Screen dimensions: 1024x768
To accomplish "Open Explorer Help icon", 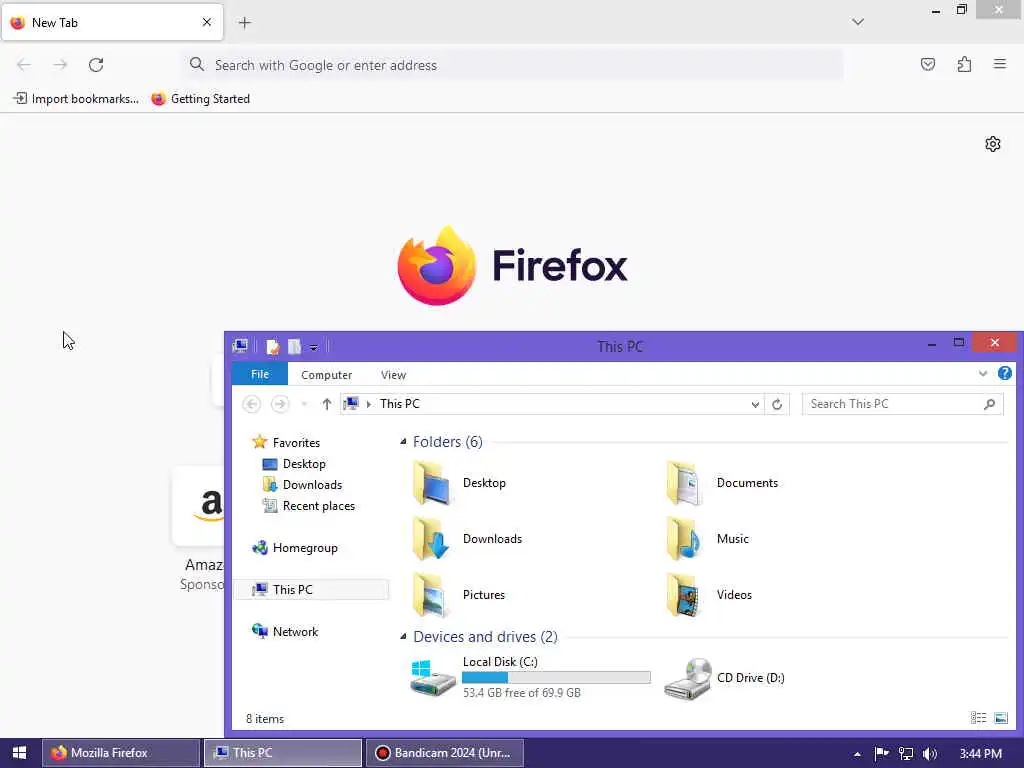I will 1004,374.
